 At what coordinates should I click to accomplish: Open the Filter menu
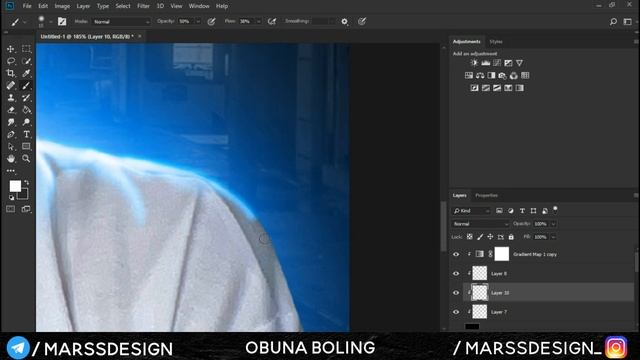143,6
